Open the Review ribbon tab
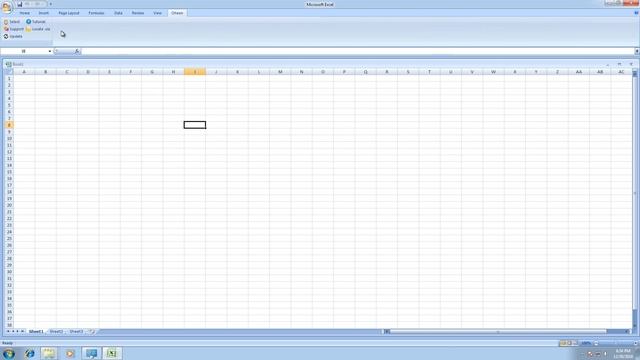This screenshot has height=360, width=640. (138, 13)
